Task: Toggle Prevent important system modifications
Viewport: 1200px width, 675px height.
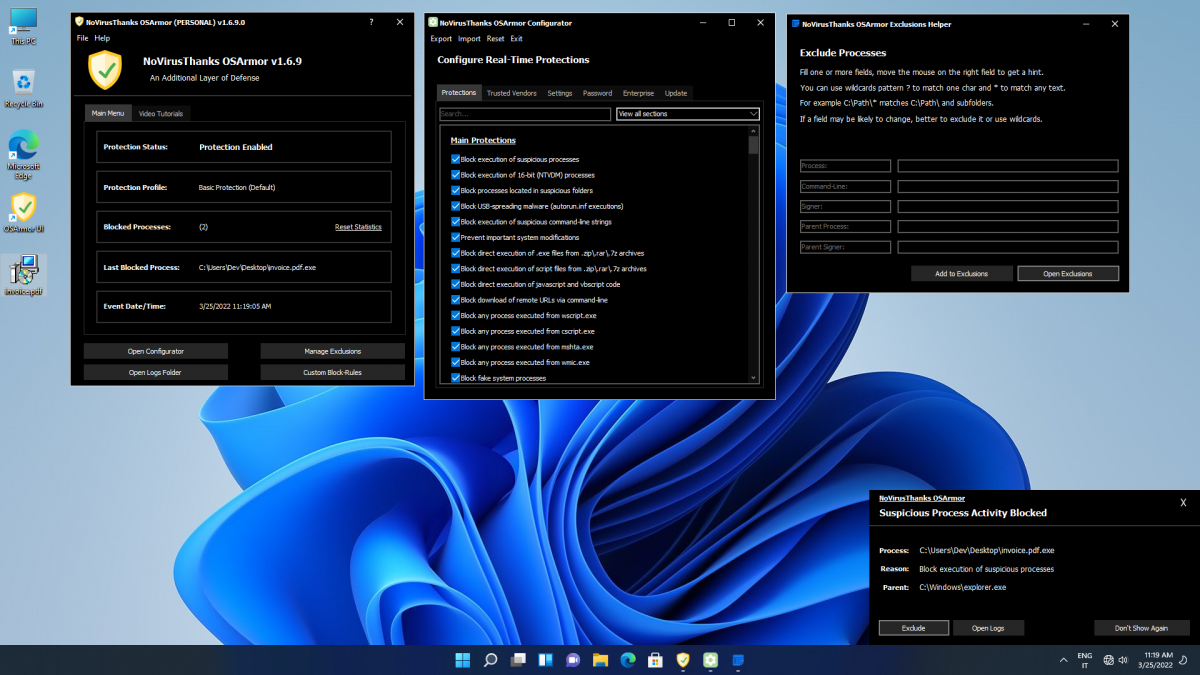Action: click(456, 237)
